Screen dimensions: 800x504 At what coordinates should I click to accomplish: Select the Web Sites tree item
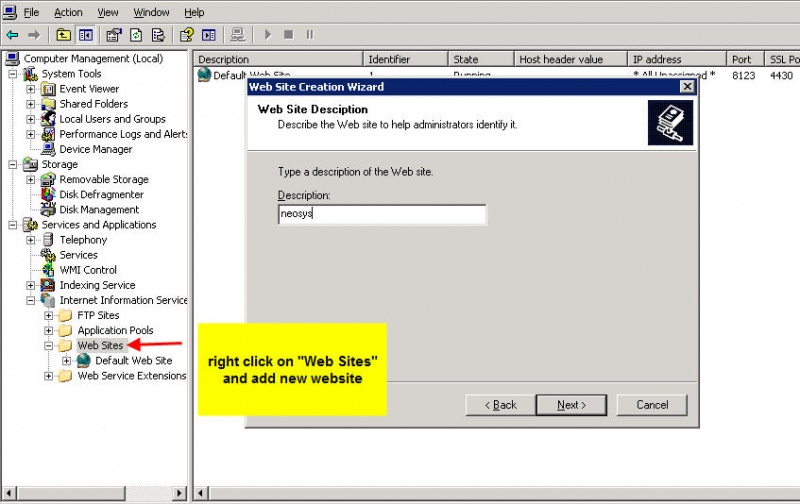(101, 346)
